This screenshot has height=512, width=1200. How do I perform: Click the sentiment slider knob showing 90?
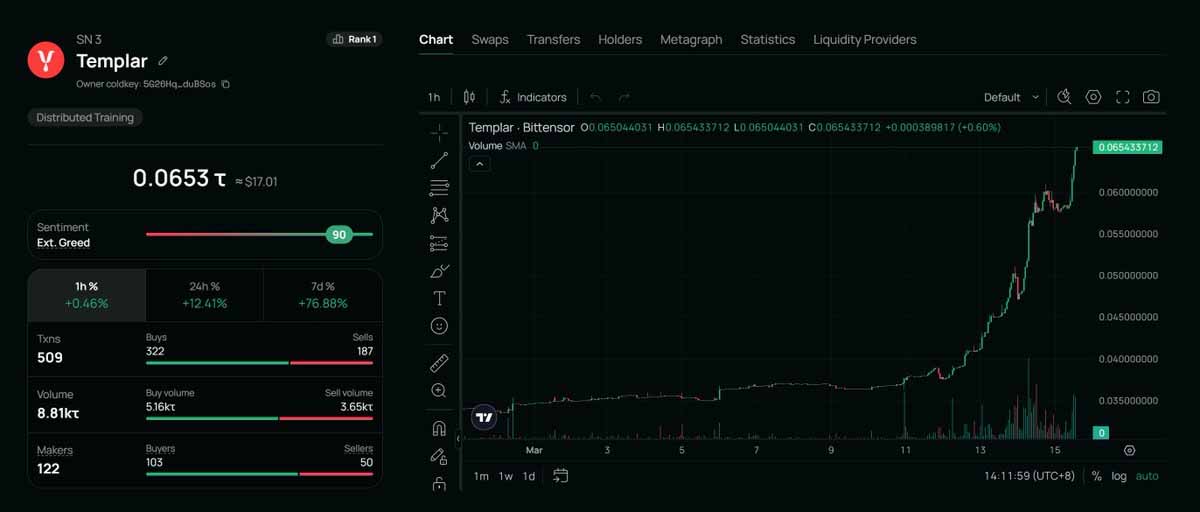tap(339, 235)
